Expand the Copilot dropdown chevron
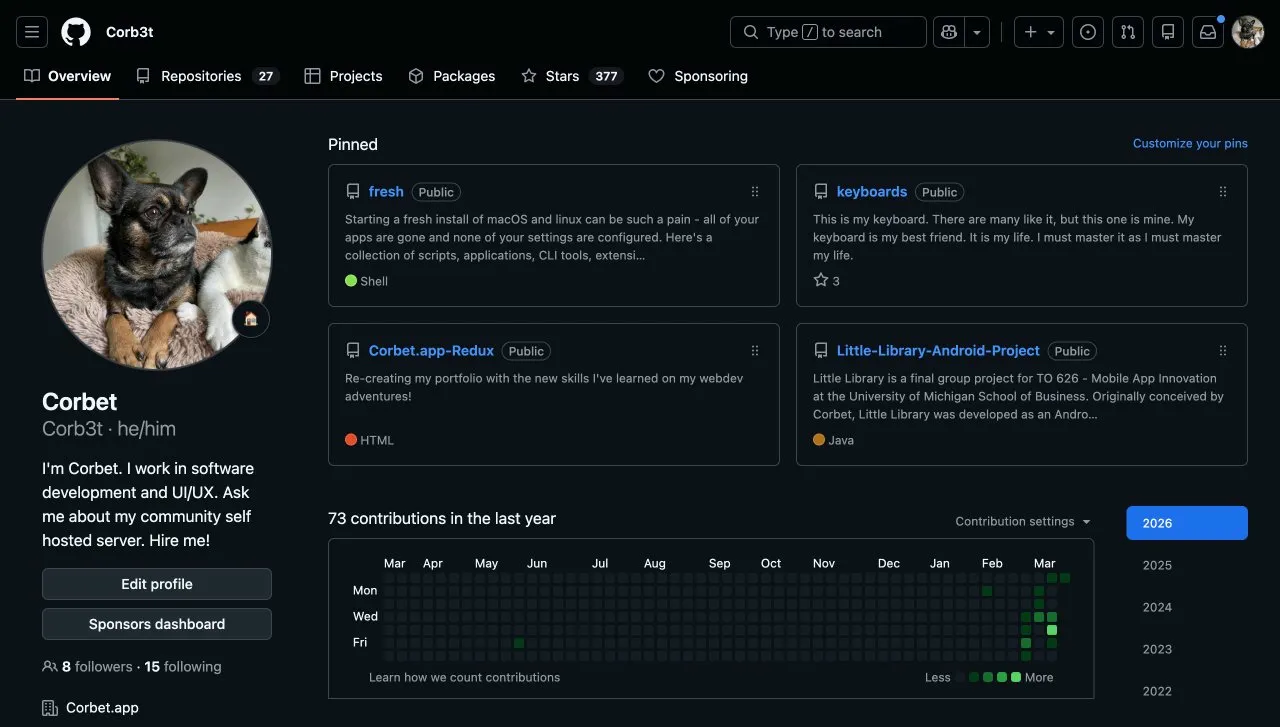The image size is (1280, 727). [977, 31]
